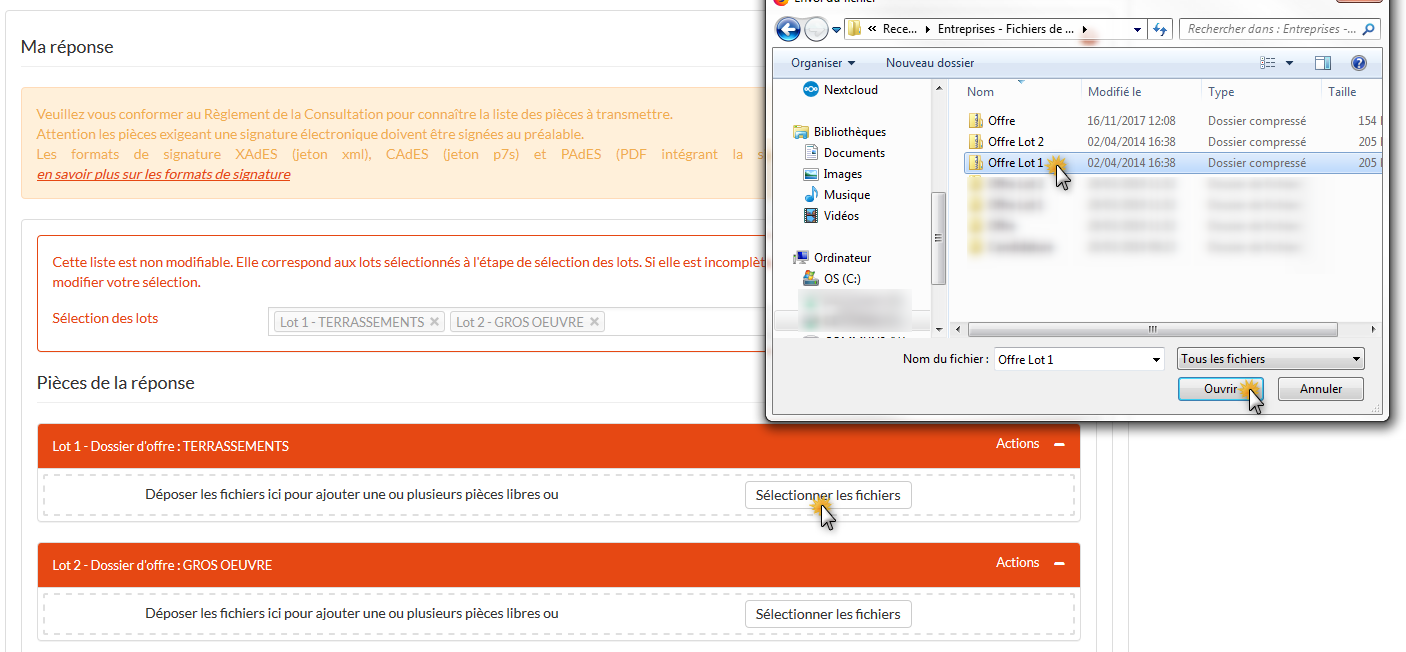Click Nouveau dossier in the toolbar
This screenshot has height=652, width=1406.
pos(929,63)
